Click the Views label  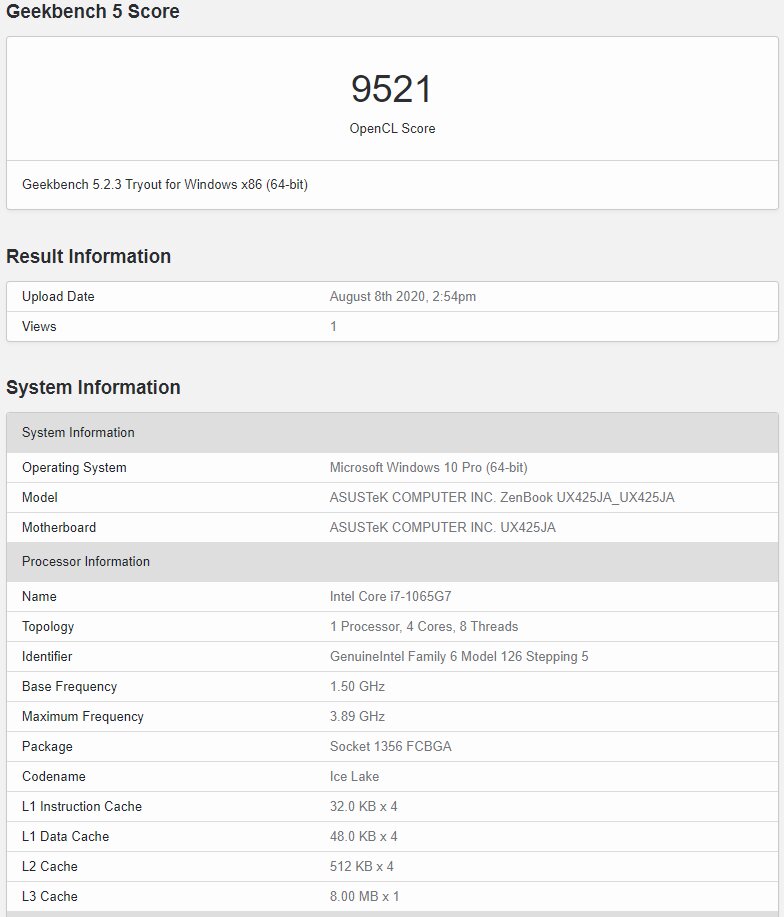tap(39, 326)
